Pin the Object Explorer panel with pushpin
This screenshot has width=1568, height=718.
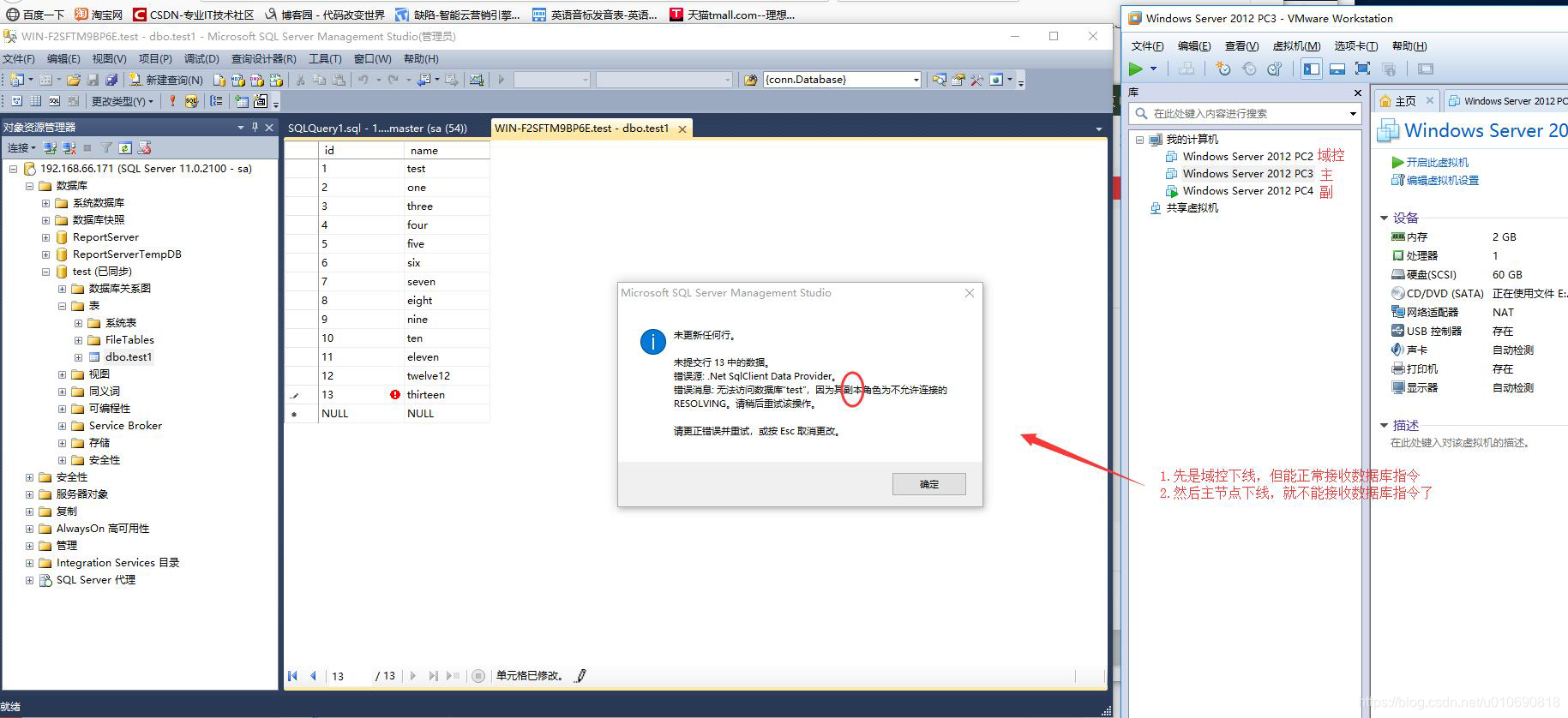coord(255,127)
